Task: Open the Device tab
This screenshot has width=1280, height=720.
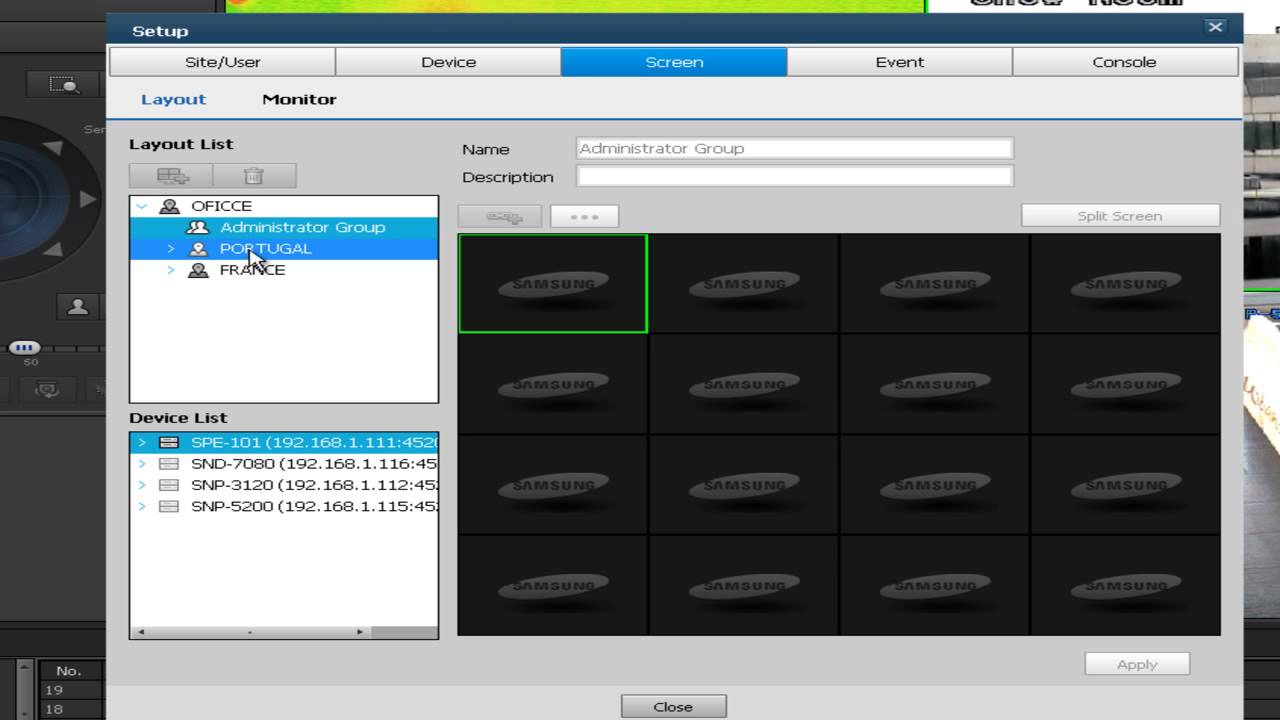Action: [448, 62]
